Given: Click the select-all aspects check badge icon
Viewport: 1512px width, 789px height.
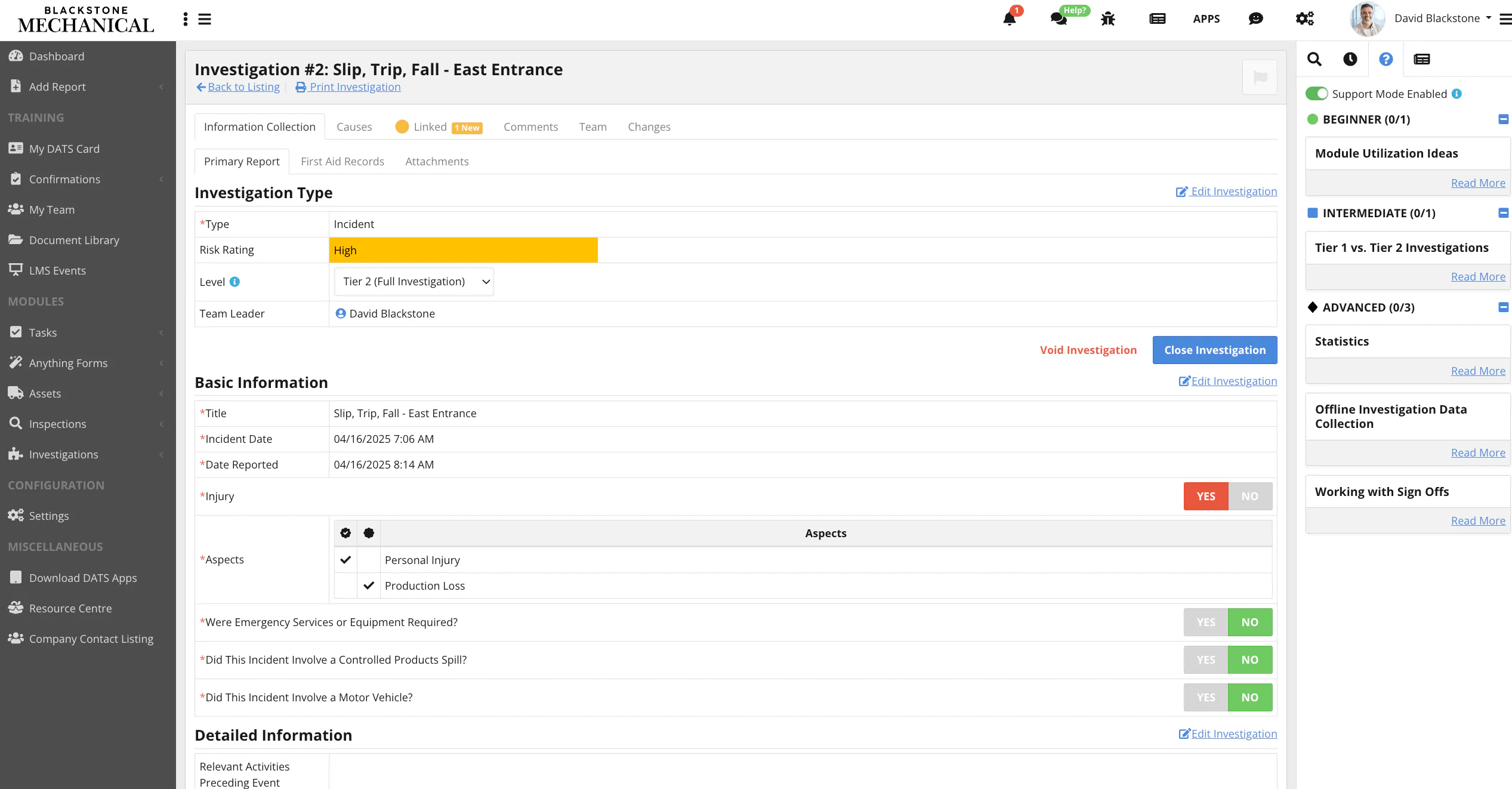Looking at the screenshot, I should [345, 533].
